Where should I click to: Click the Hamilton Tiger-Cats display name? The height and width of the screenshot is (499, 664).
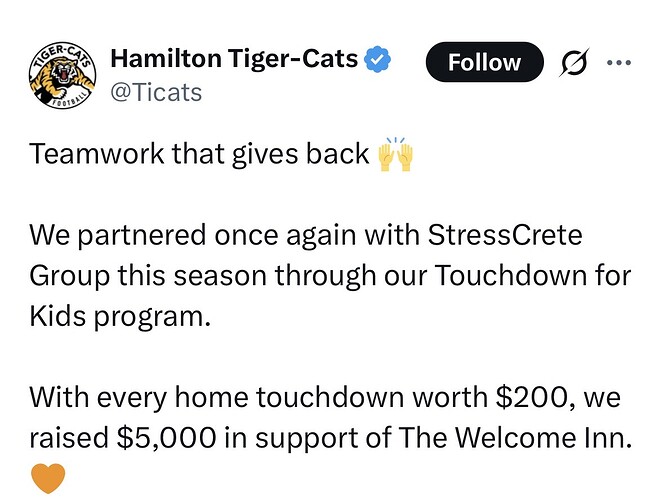point(232,59)
